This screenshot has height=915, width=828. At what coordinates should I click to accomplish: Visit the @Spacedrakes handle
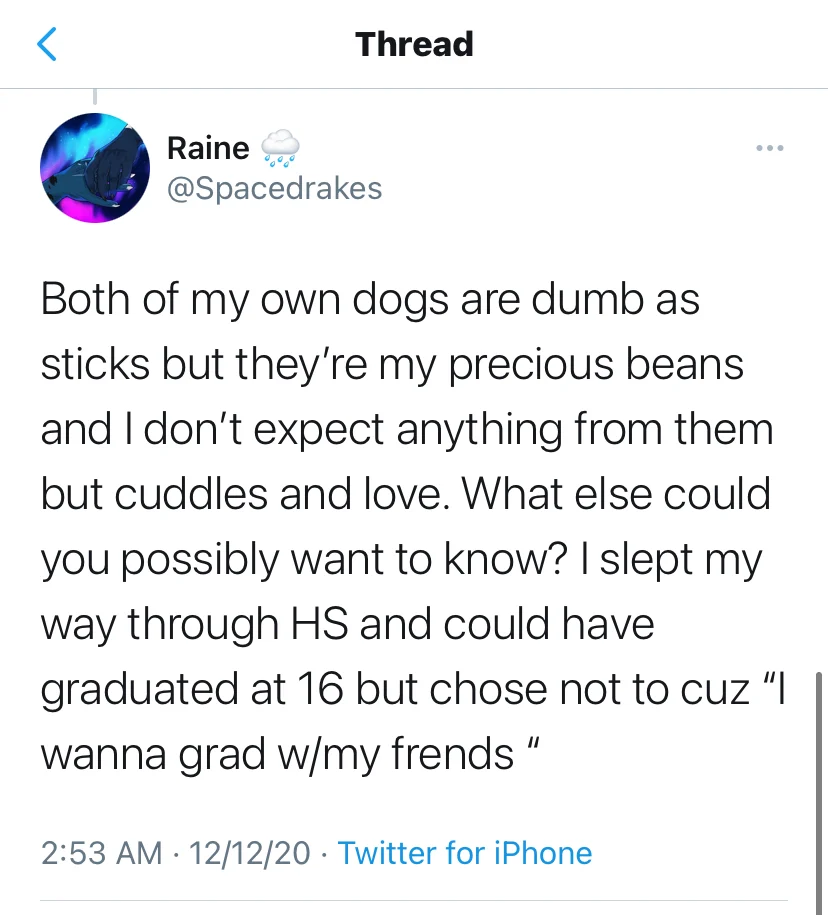[x=274, y=188]
